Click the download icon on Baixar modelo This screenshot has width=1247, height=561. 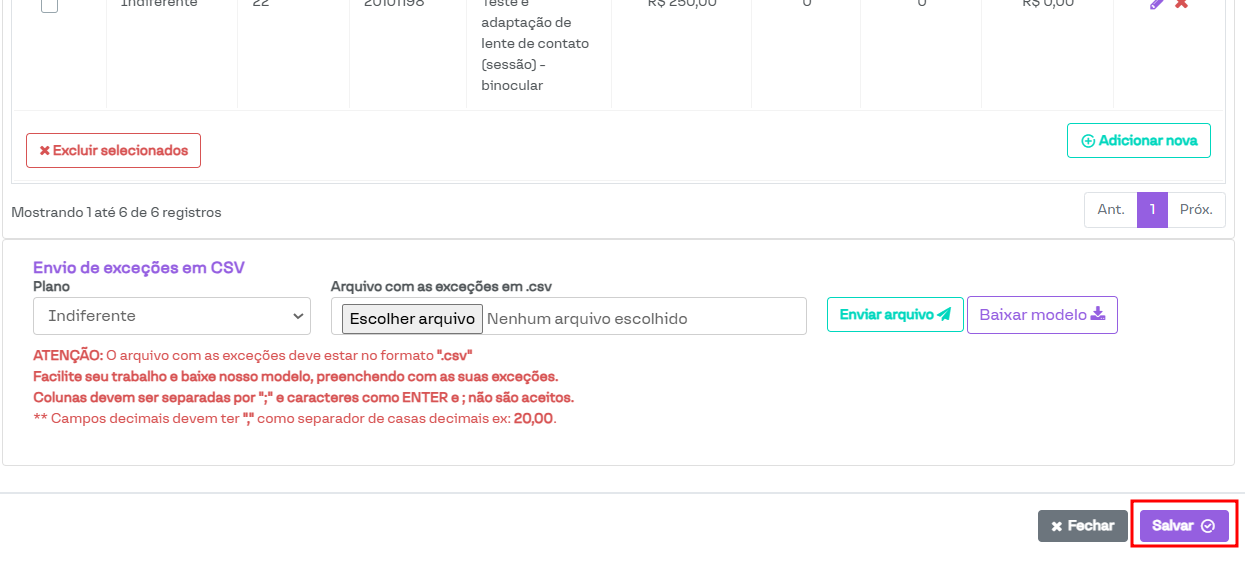click(x=1098, y=314)
